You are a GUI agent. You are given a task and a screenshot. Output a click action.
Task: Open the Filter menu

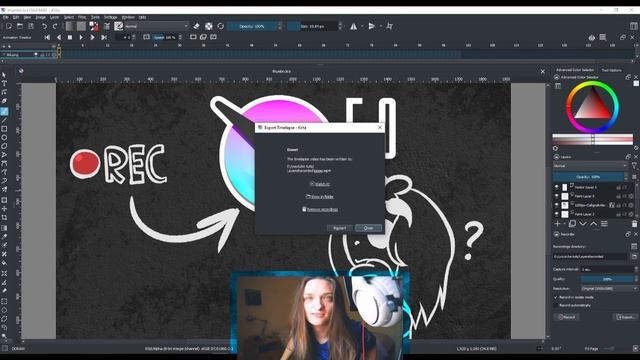pyautogui.click(x=82, y=17)
